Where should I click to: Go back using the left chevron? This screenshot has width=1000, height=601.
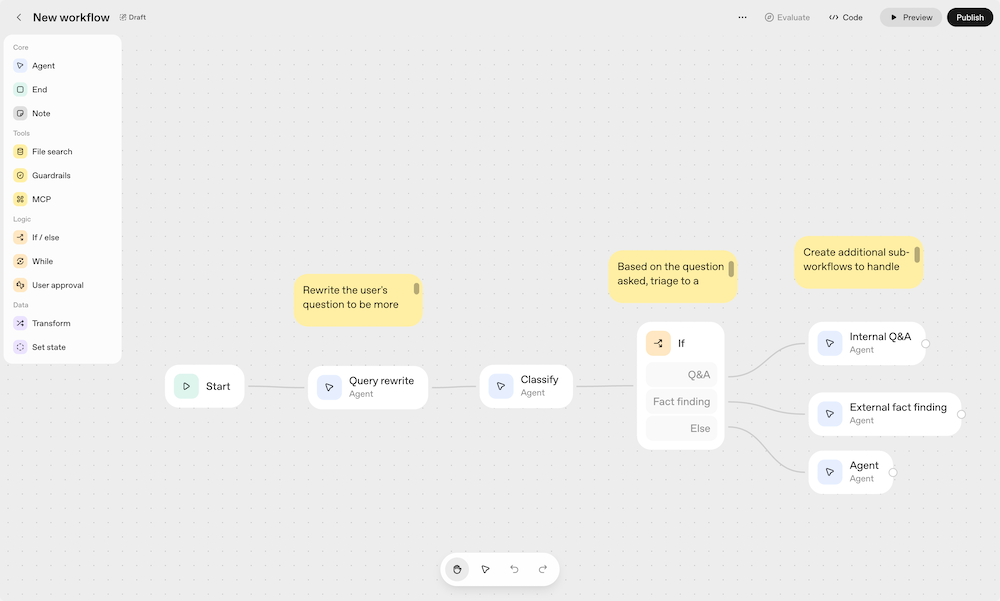click(x=18, y=17)
